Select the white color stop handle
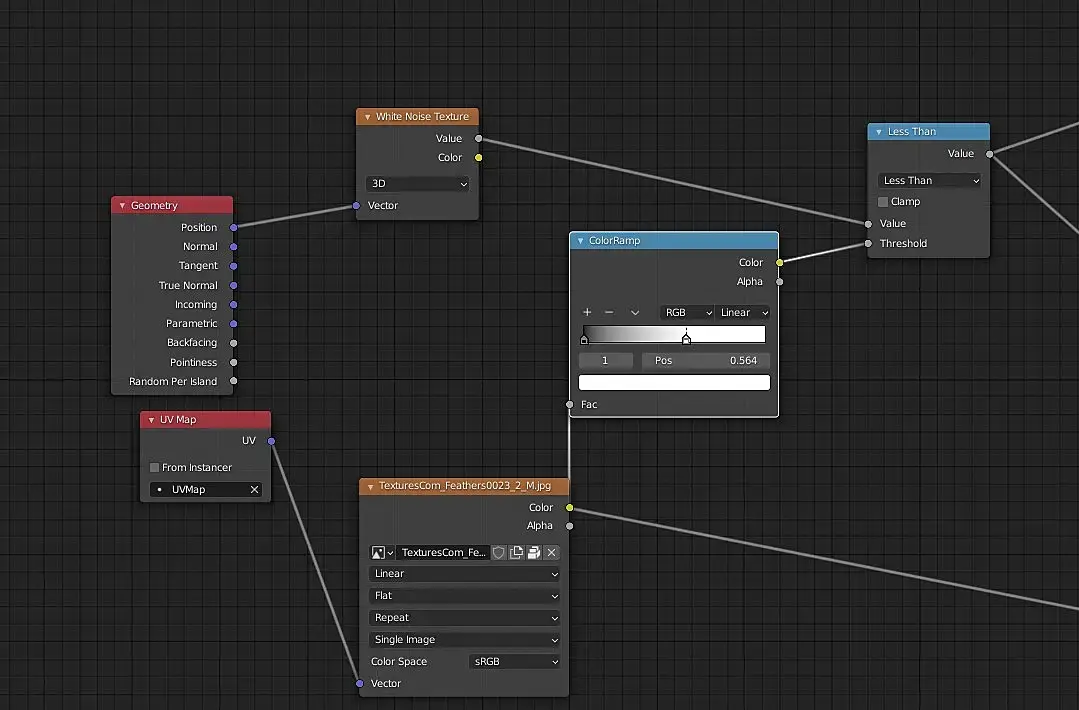The image size is (1079, 710). click(x=686, y=339)
